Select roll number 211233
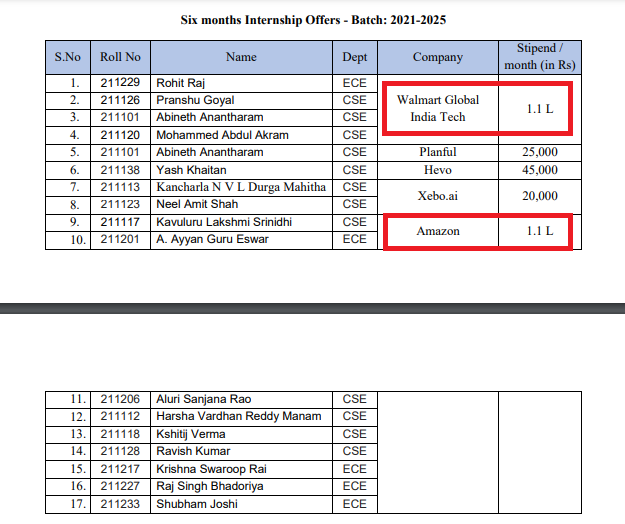This screenshot has width=625, height=524. pyautogui.click(x=120, y=504)
